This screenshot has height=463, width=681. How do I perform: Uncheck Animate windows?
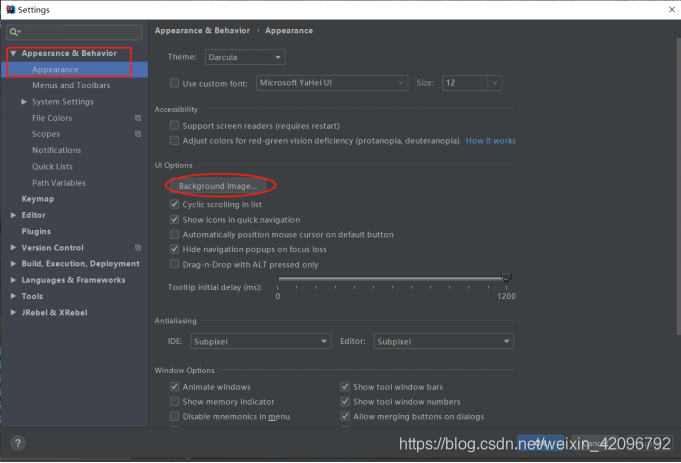point(174,387)
